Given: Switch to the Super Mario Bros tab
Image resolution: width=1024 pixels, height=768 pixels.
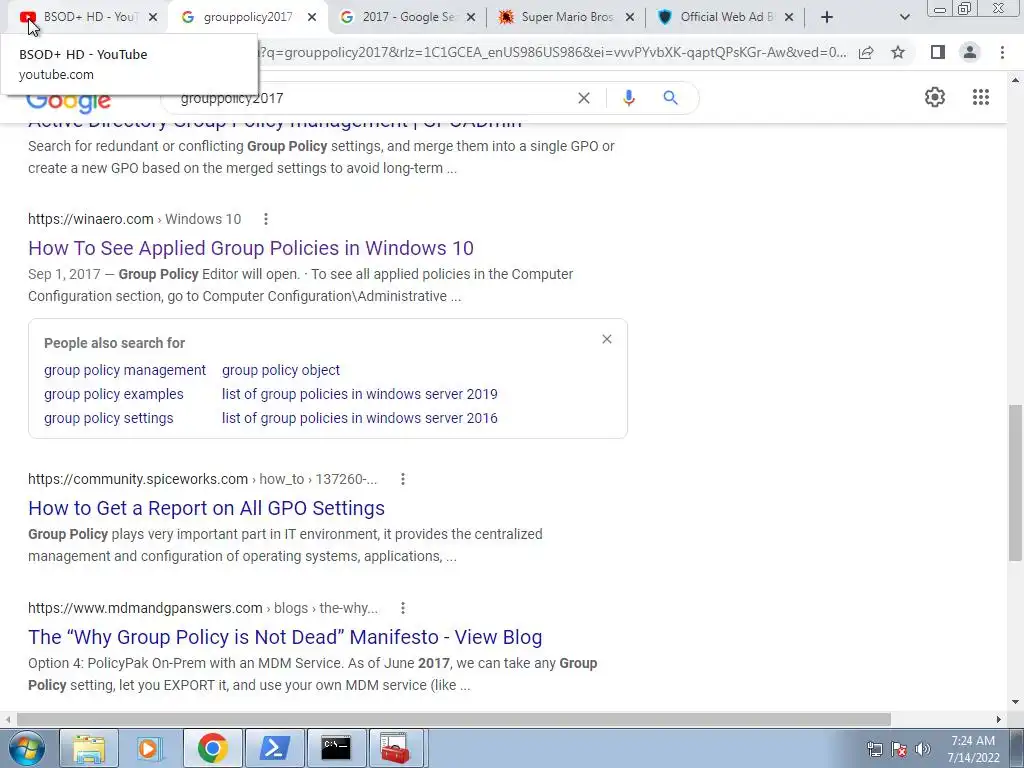Looking at the screenshot, I should tap(567, 18).
